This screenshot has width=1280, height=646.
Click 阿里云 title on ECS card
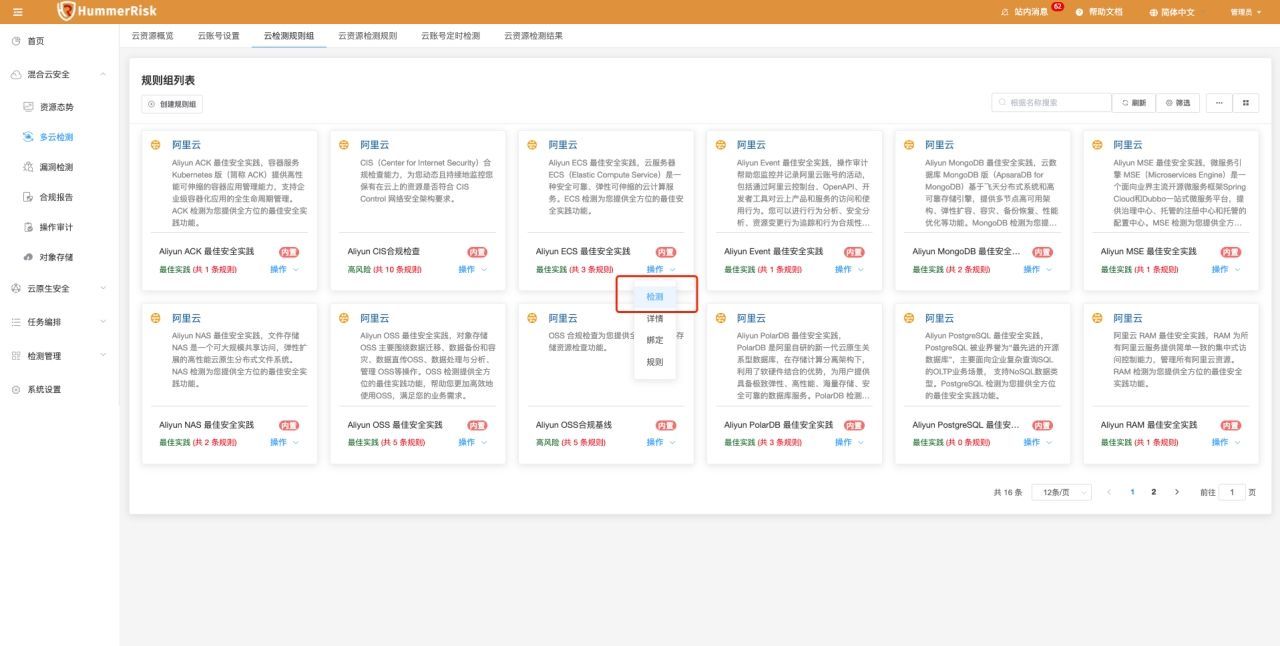[563, 145]
